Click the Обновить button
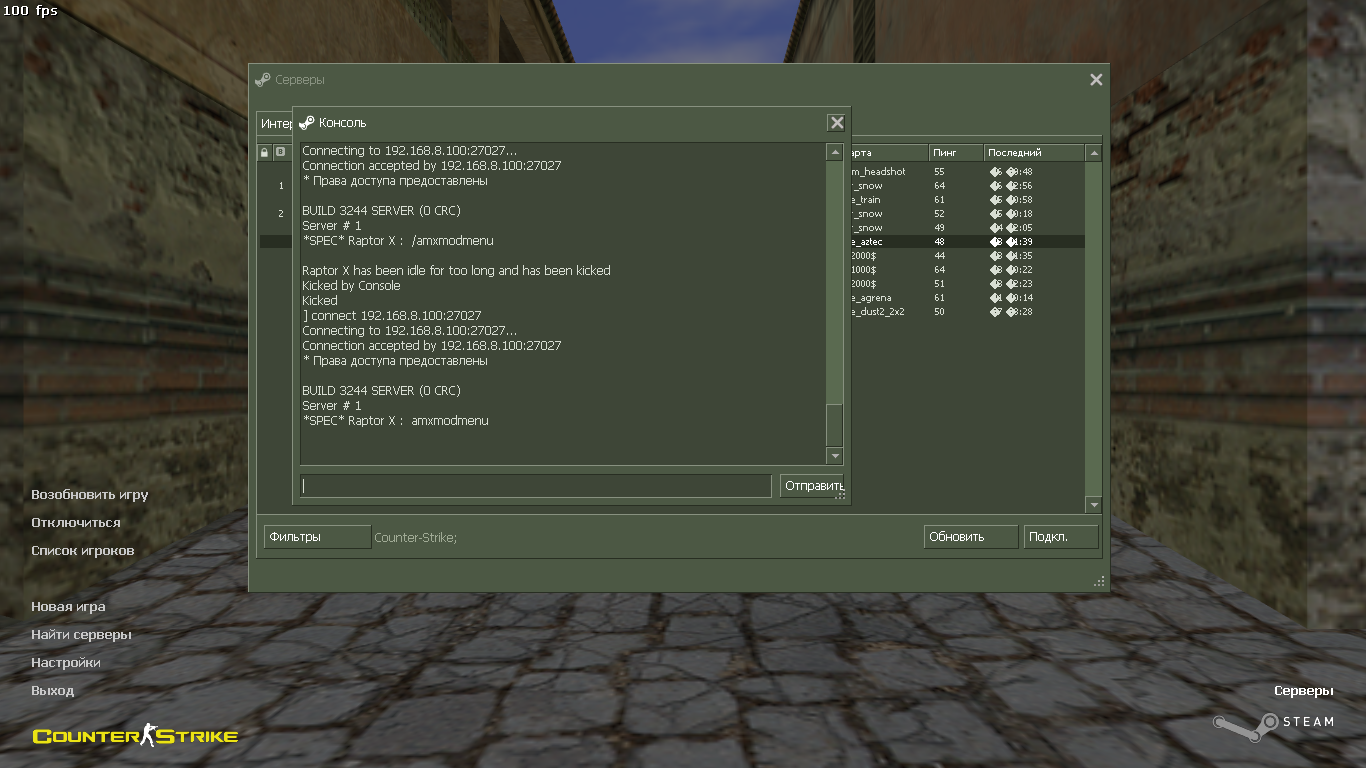The image size is (1366, 768). [971, 537]
